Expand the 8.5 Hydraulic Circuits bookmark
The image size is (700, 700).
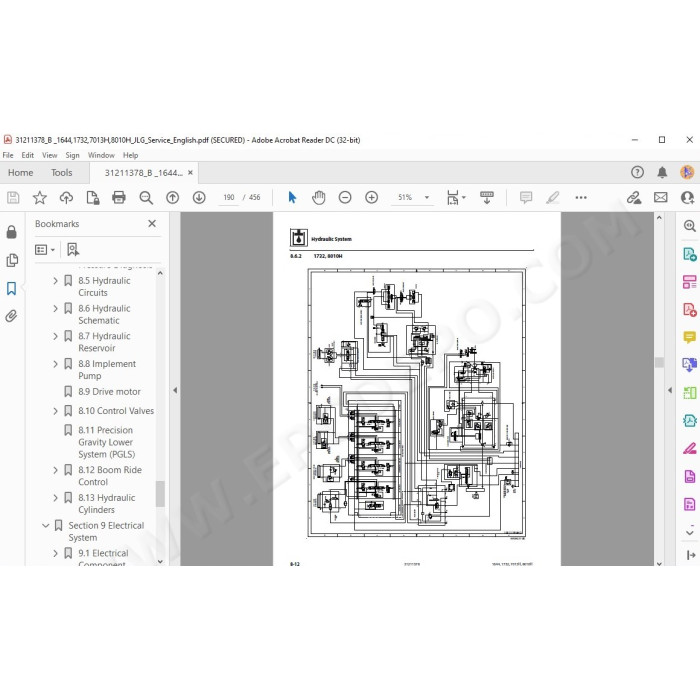(x=55, y=281)
